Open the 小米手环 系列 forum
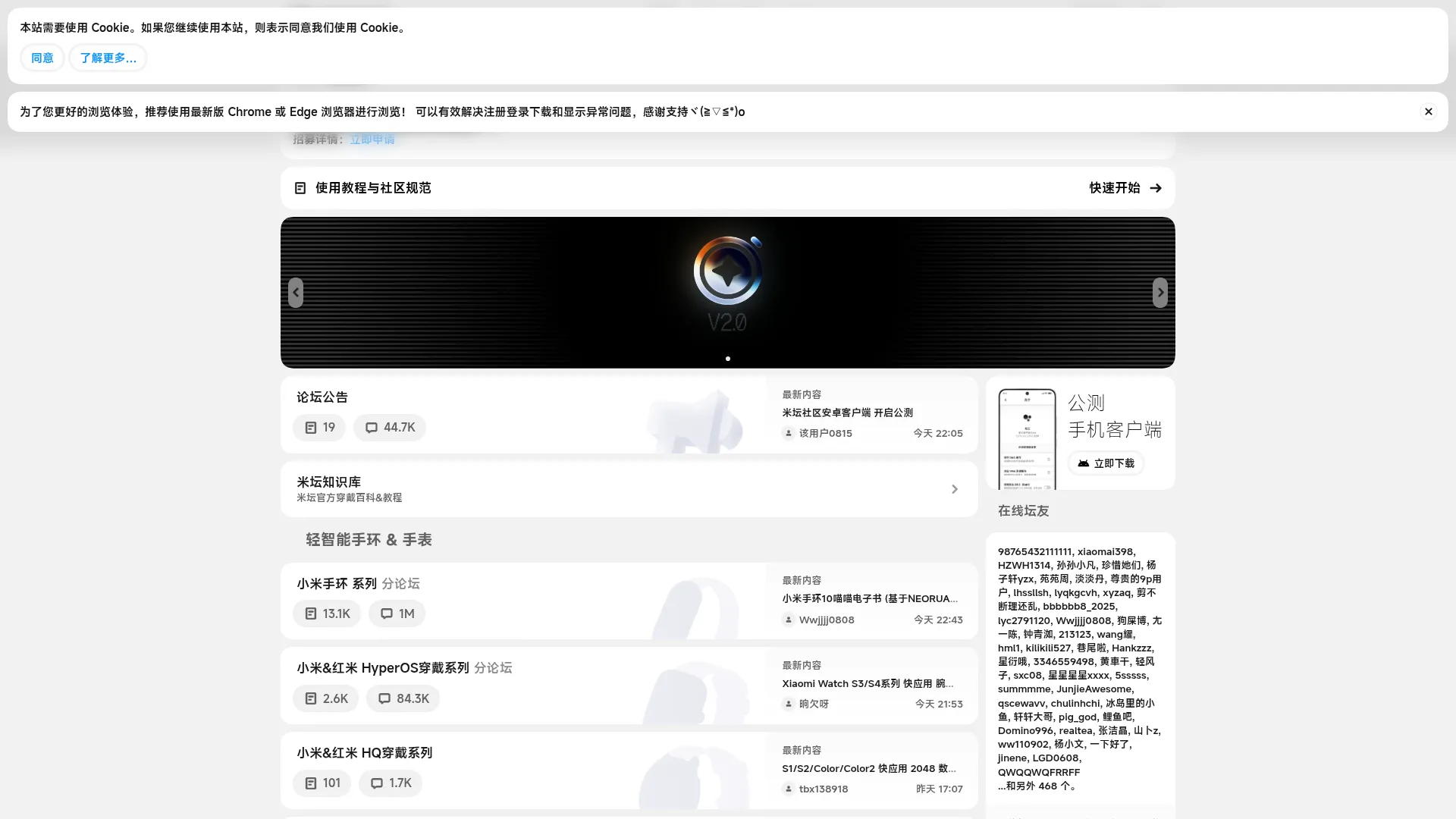Screen dimensions: 1456x819 tap(337, 584)
